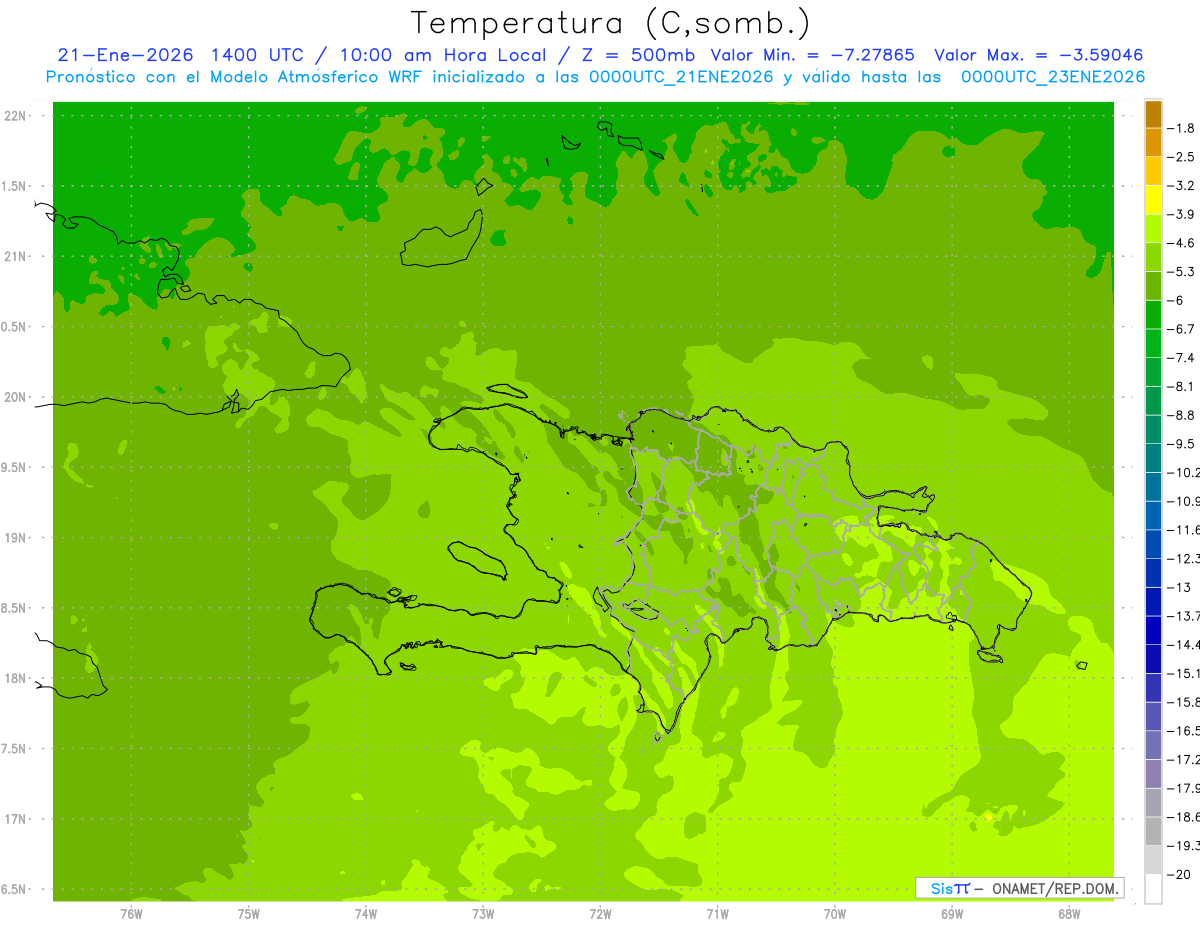
Task: Click the '18N' latitude axis label
Action: [17, 679]
